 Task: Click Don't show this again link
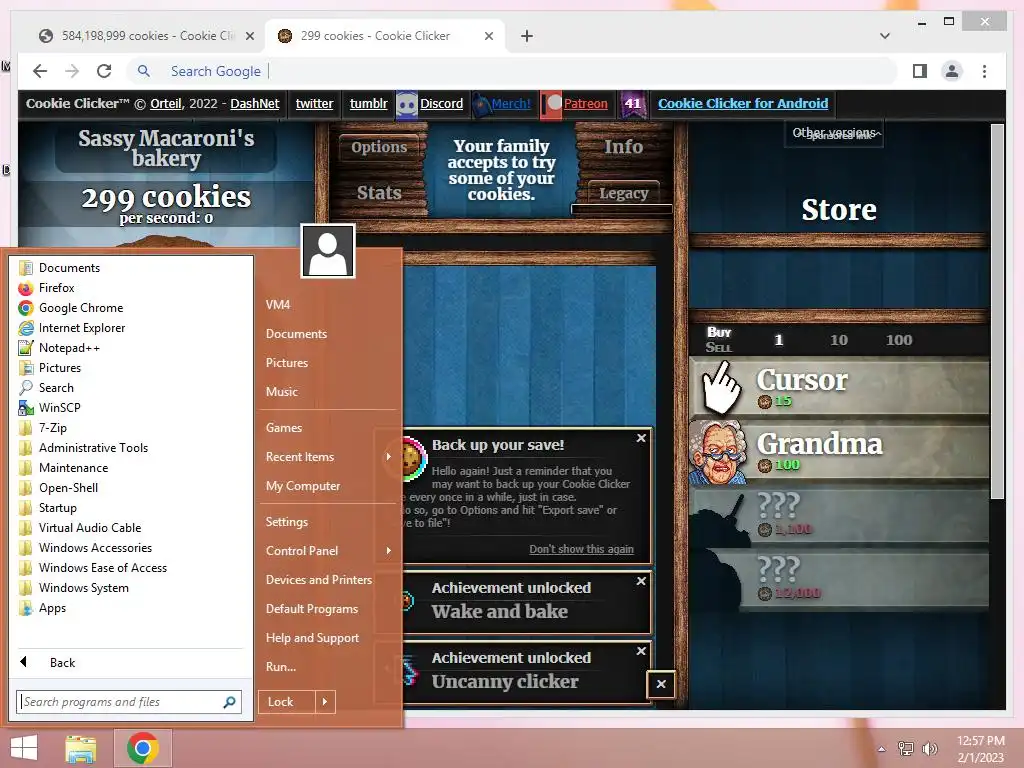point(581,549)
